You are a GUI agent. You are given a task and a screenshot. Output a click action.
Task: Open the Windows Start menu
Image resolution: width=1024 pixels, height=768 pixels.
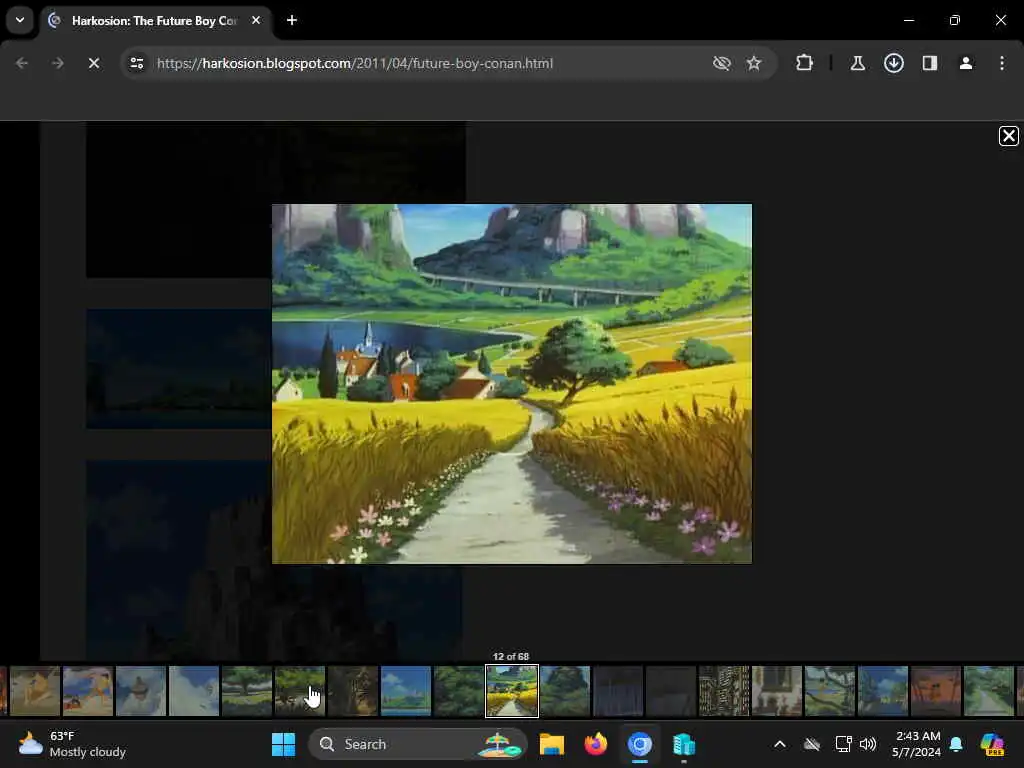pos(283,744)
